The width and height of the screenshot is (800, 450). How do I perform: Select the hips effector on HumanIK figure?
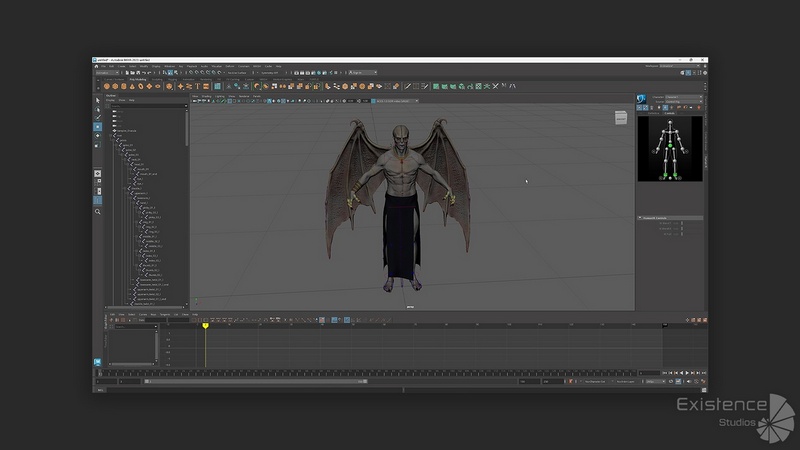[x=668, y=147]
